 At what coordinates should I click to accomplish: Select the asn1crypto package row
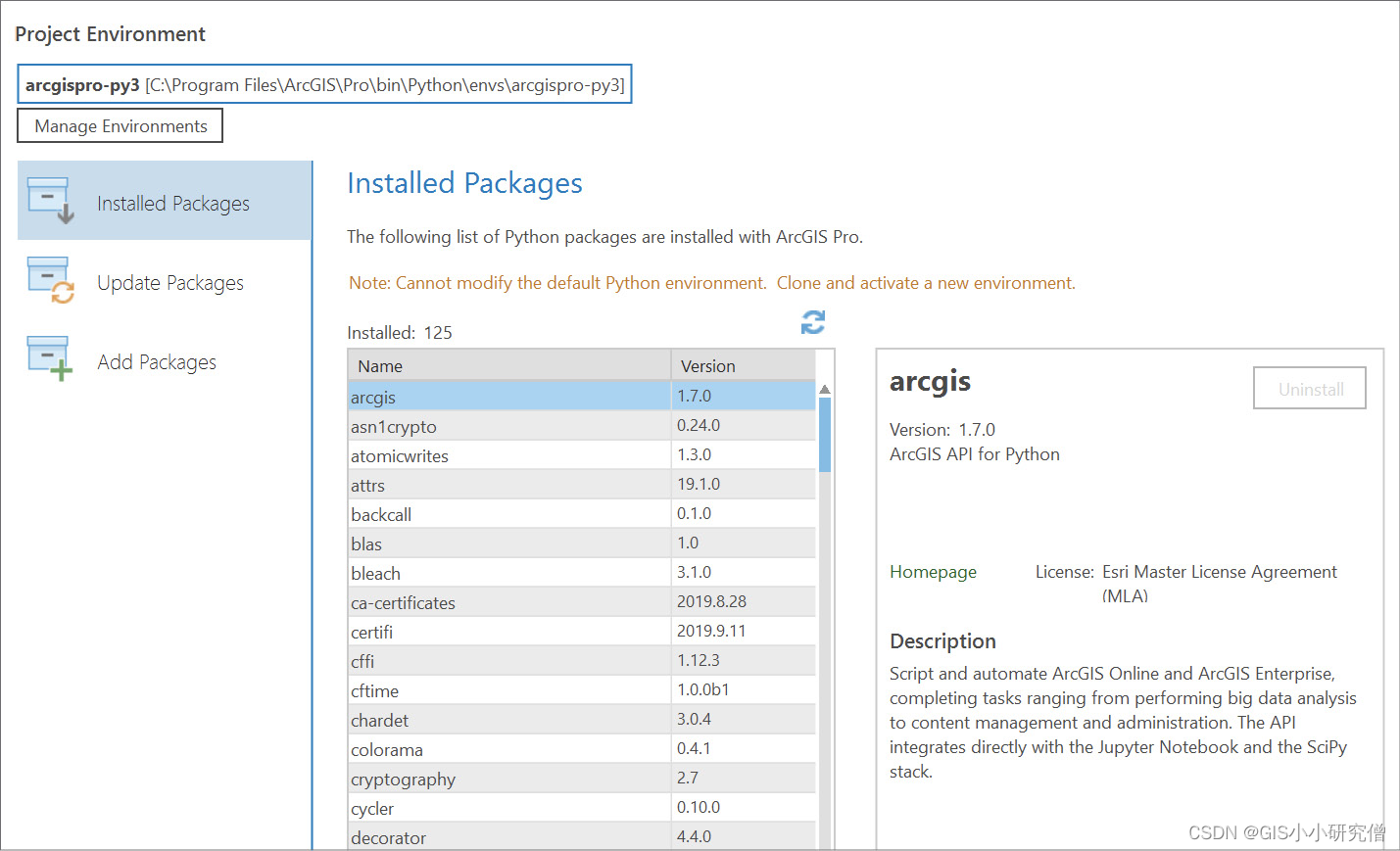click(582, 425)
